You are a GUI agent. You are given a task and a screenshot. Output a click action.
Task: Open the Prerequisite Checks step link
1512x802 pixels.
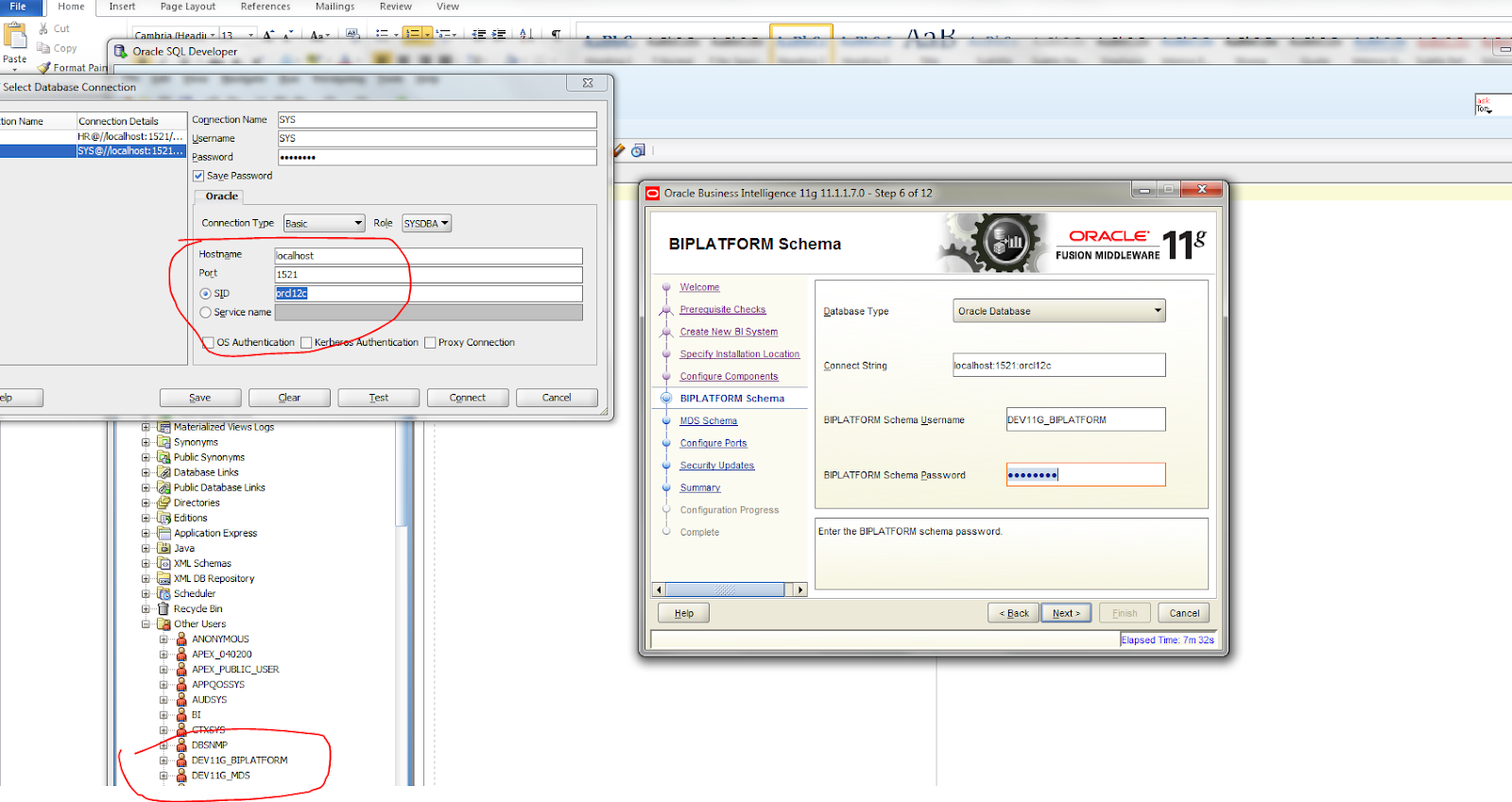pyautogui.click(x=723, y=310)
